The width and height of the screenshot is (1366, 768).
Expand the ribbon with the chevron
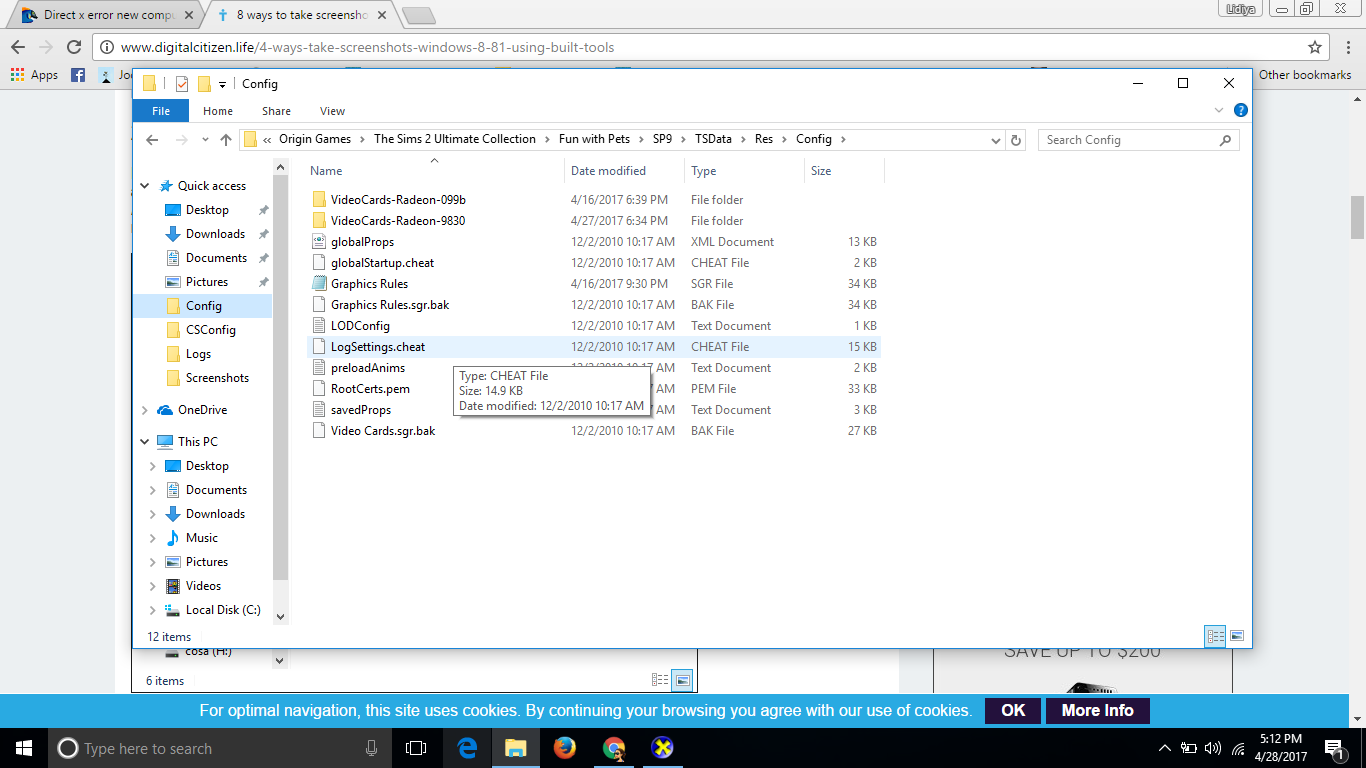pos(1218,111)
